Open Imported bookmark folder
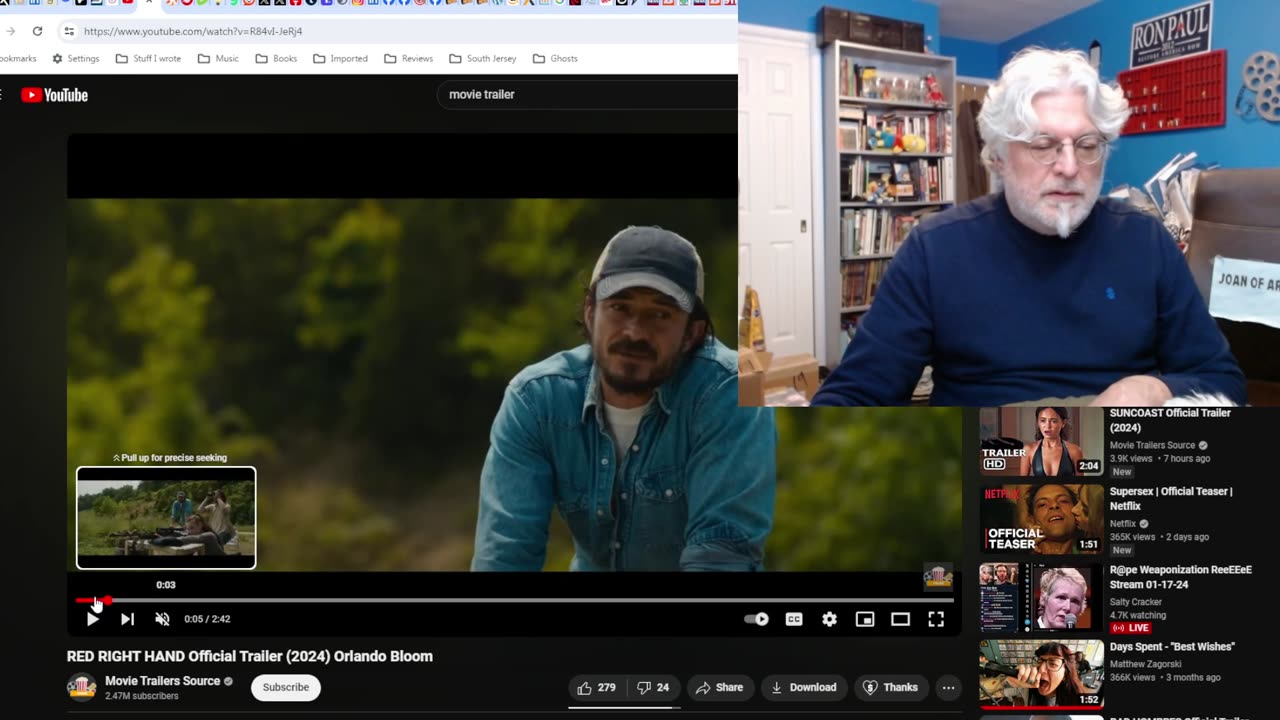This screenshot has height=720, width=1280. point(340,58)
